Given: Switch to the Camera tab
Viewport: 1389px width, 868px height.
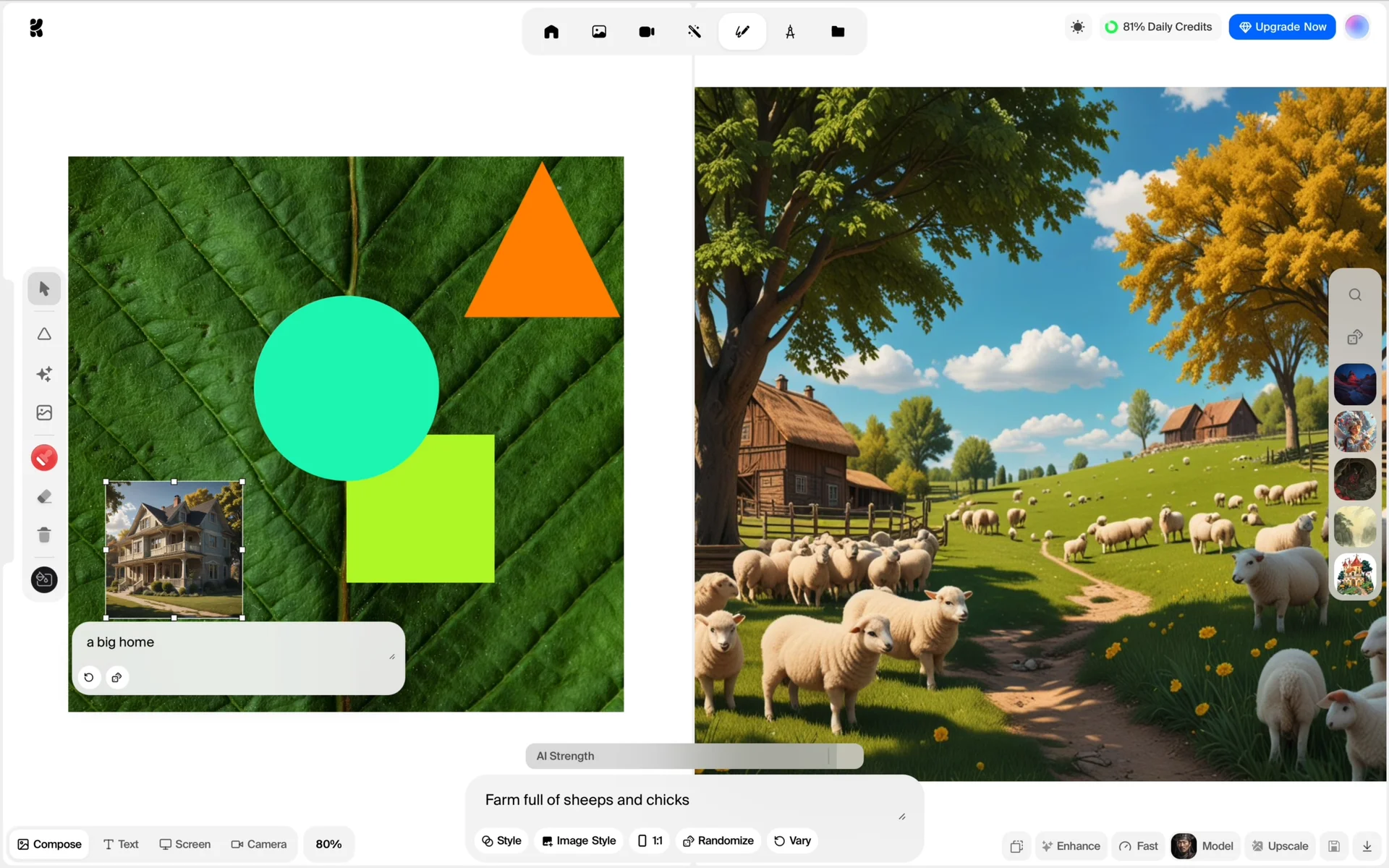Looking at the screenshot, I should pyautogui.click(x=259, y=844).
